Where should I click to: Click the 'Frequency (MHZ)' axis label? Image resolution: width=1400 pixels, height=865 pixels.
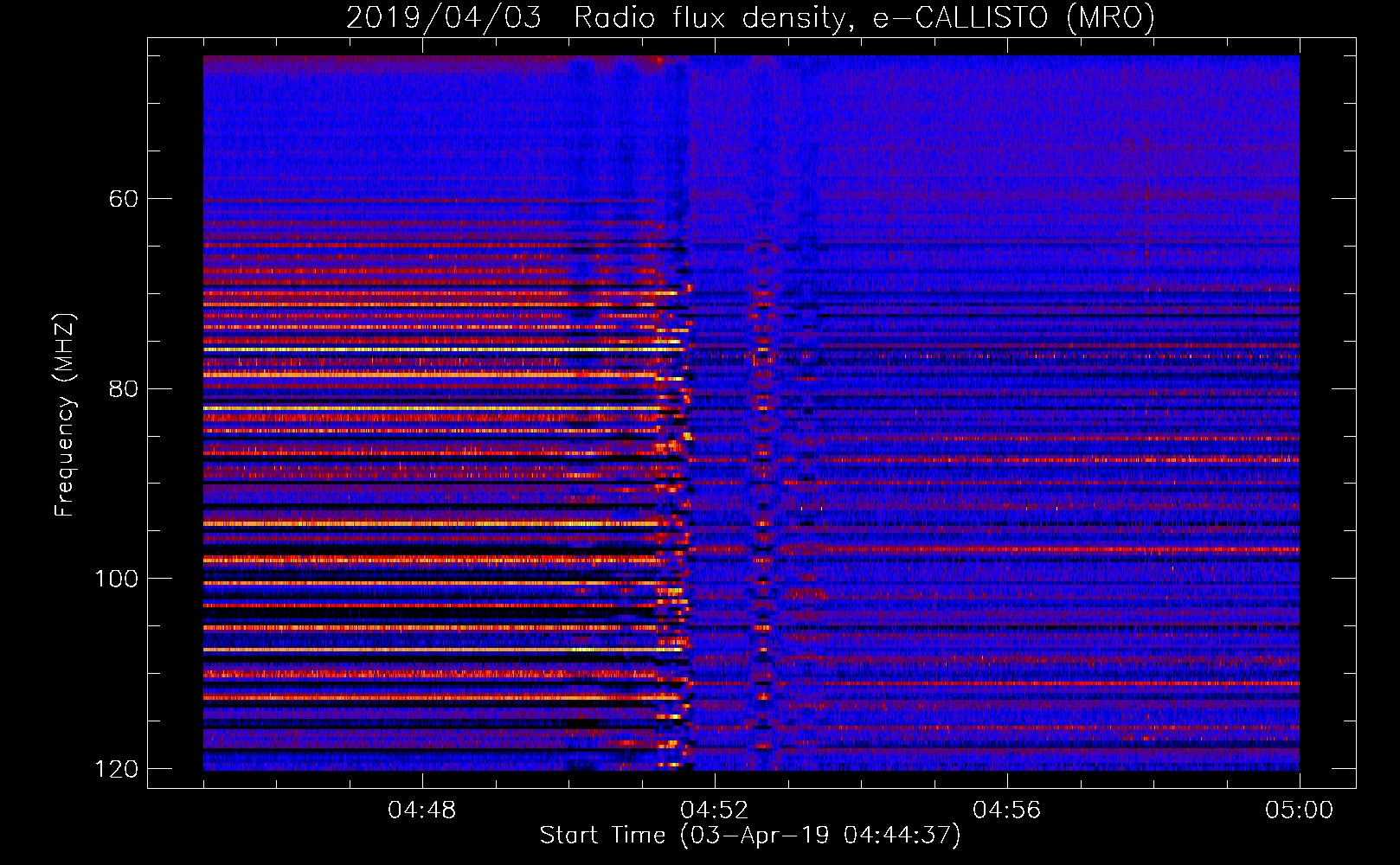coord(65,414)
